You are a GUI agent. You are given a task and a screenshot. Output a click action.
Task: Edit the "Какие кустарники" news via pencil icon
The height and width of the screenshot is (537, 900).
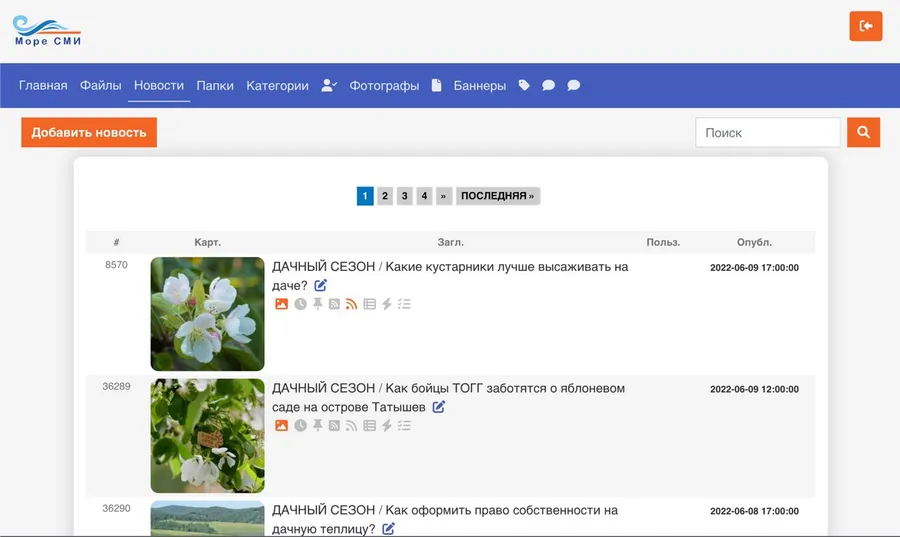click(320, 285)
